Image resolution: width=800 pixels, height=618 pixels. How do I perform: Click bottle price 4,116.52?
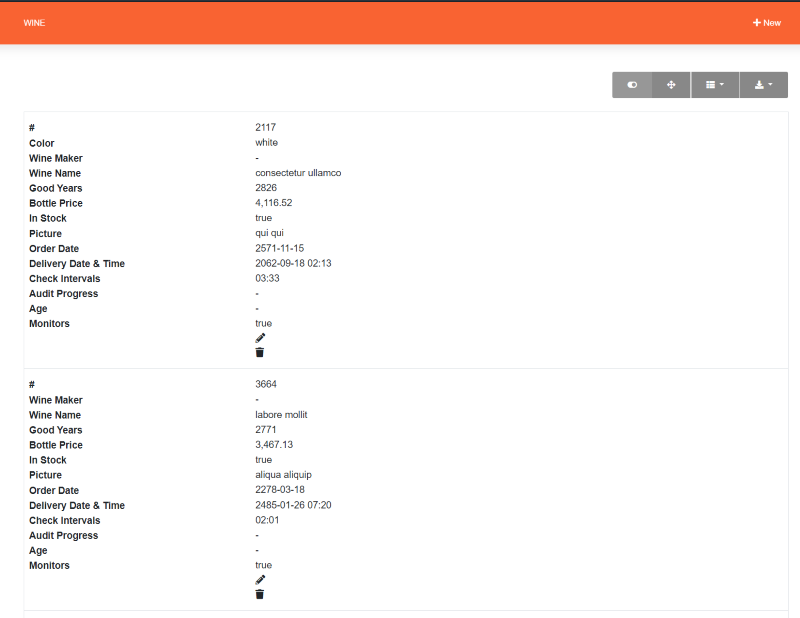click(273, 203)
